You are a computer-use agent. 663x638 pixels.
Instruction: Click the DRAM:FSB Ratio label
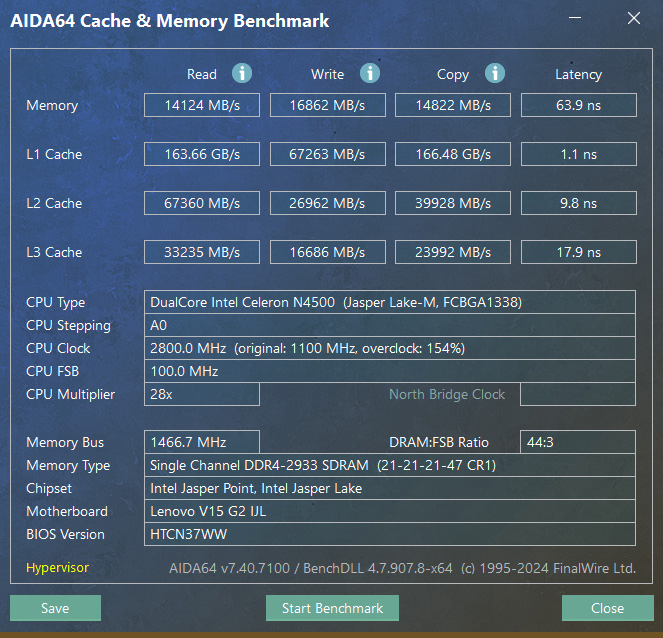point(439,442)
